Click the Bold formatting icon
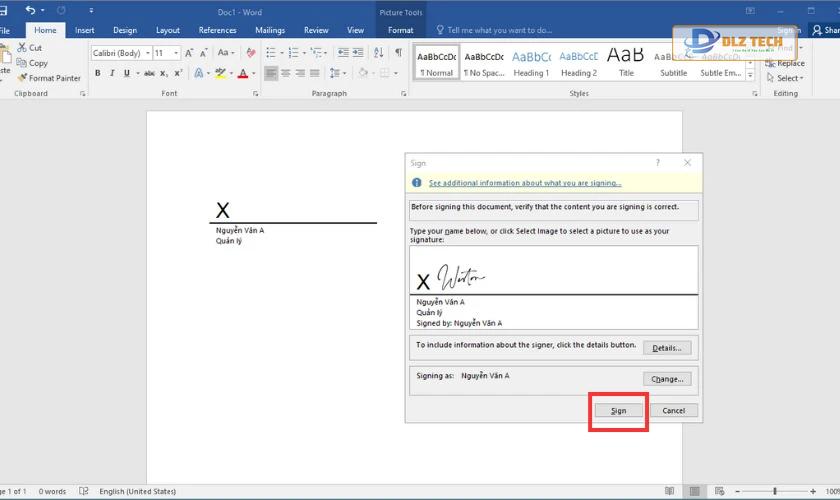This screenshot has height=500, width=840. (98, 73)
